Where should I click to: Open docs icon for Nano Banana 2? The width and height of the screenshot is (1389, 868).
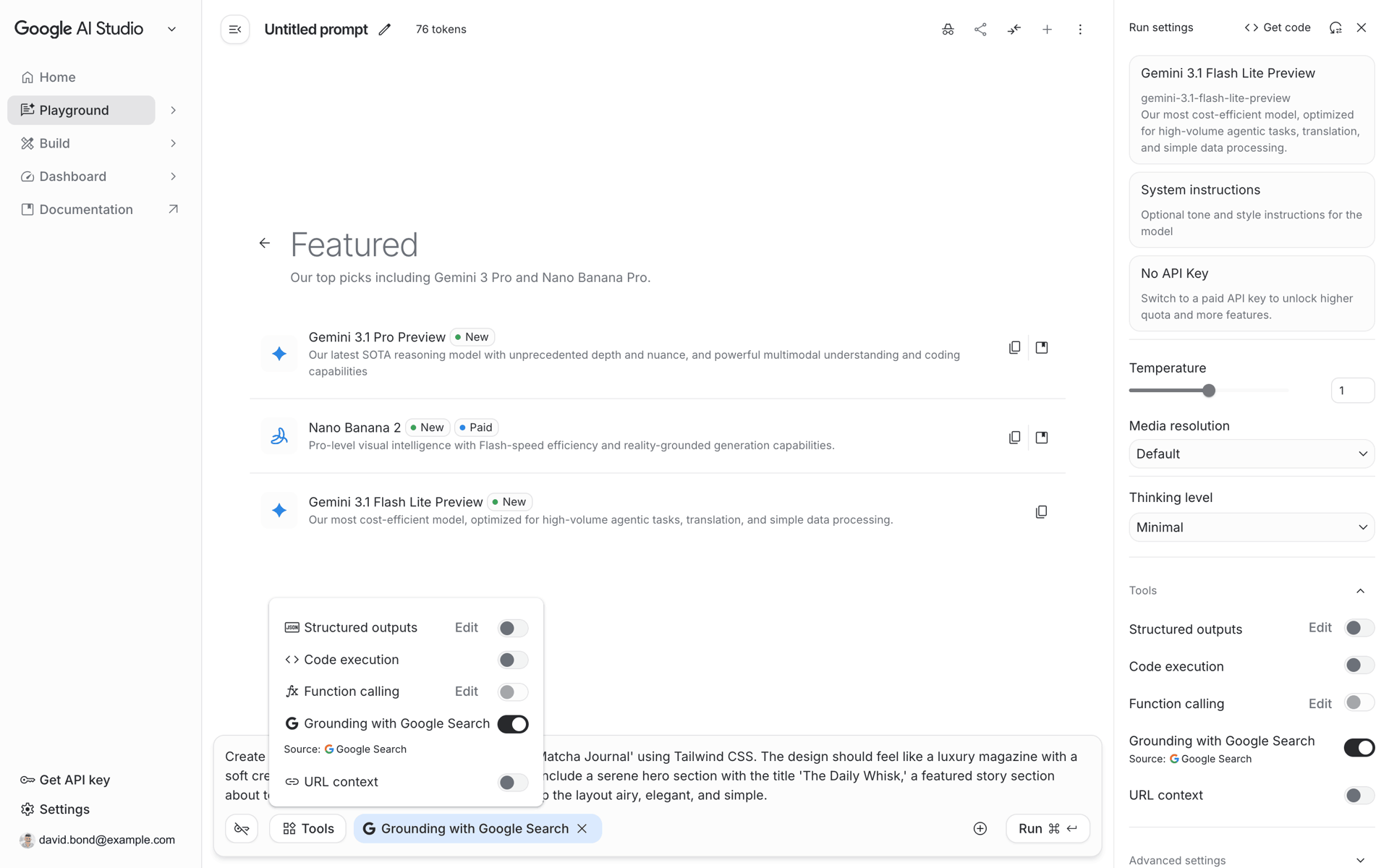(1042, 438)
